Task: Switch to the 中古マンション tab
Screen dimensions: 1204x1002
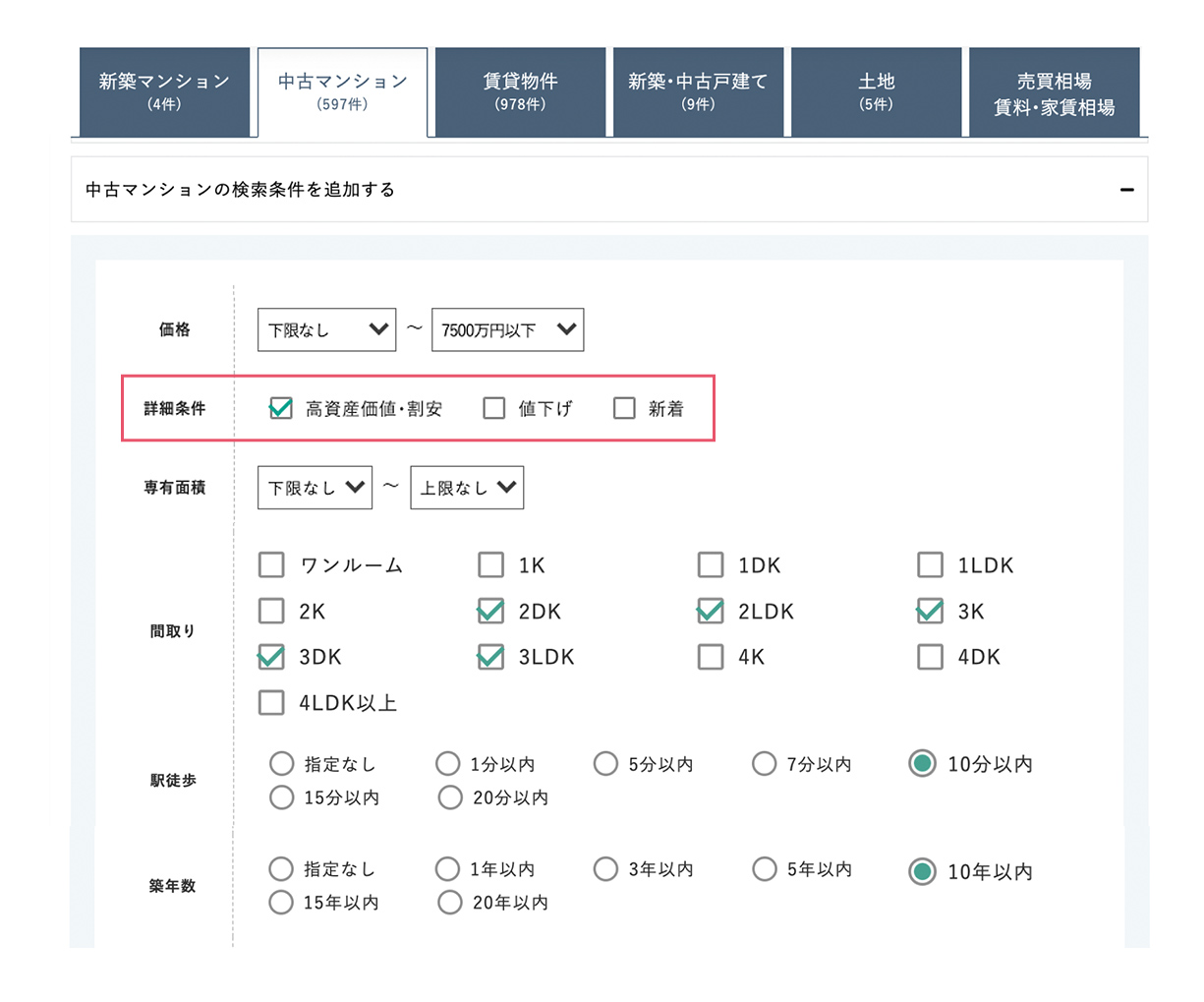Action: click(x=342, y=92)
